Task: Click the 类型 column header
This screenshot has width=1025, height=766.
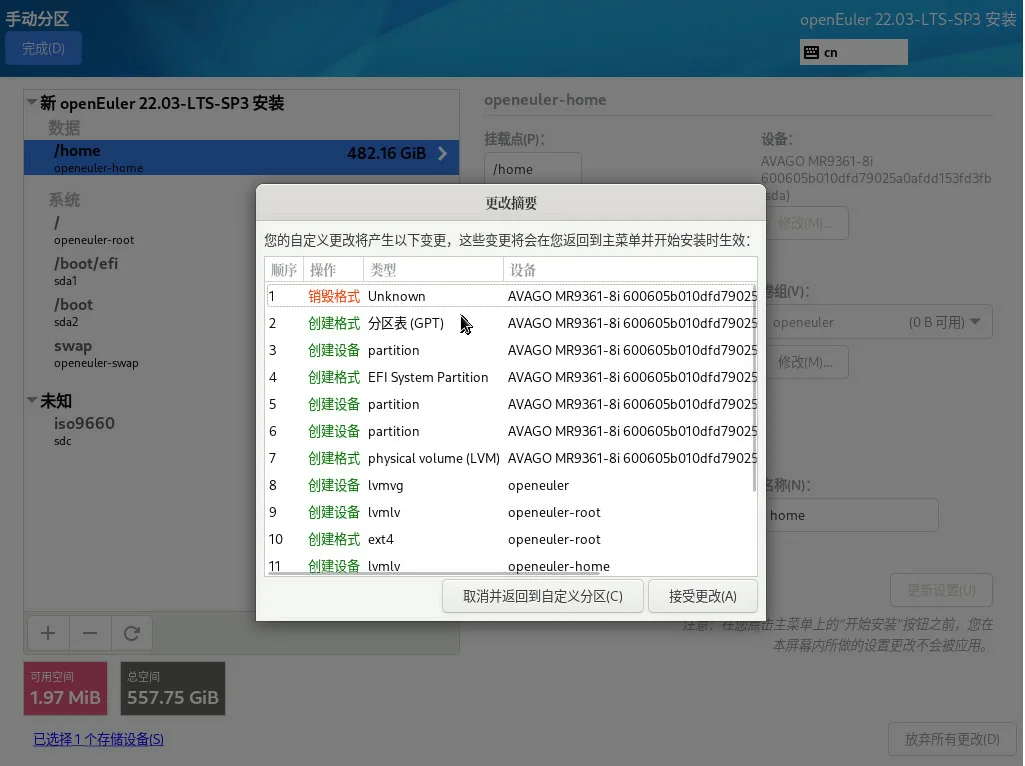Action: (433, 270)
